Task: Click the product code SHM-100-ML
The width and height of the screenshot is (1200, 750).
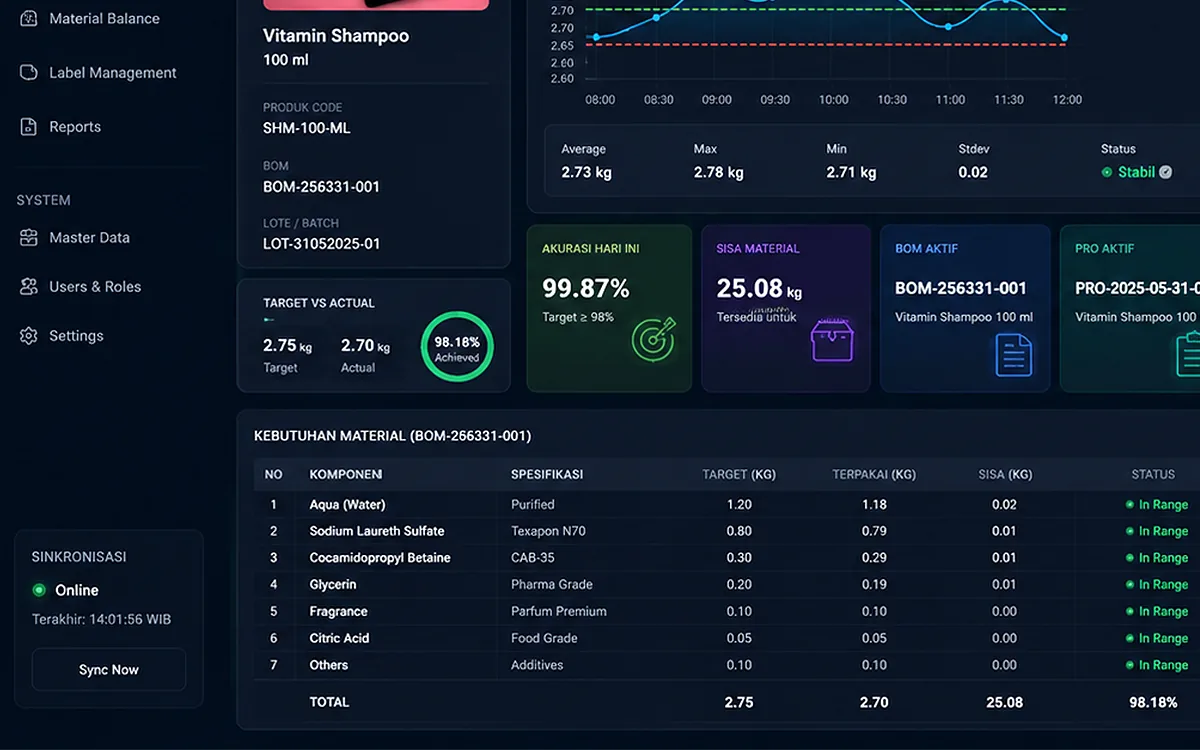Action: point(307,128)
